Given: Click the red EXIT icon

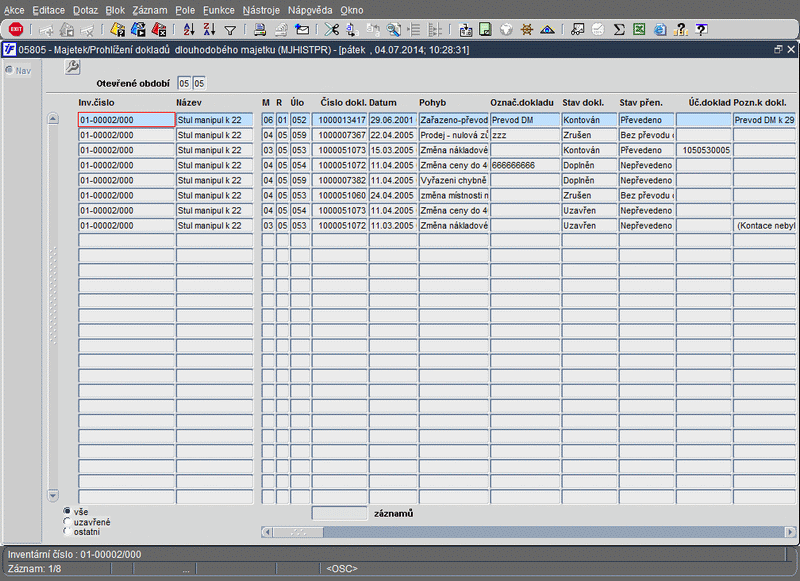Looking at the screenshot, I should [x=16, y=30].
